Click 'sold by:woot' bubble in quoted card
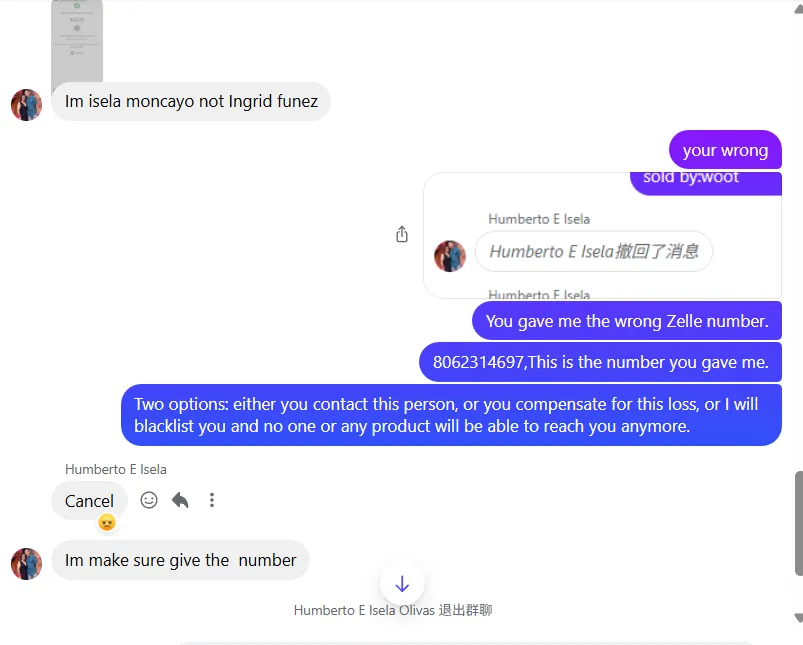 706,182
